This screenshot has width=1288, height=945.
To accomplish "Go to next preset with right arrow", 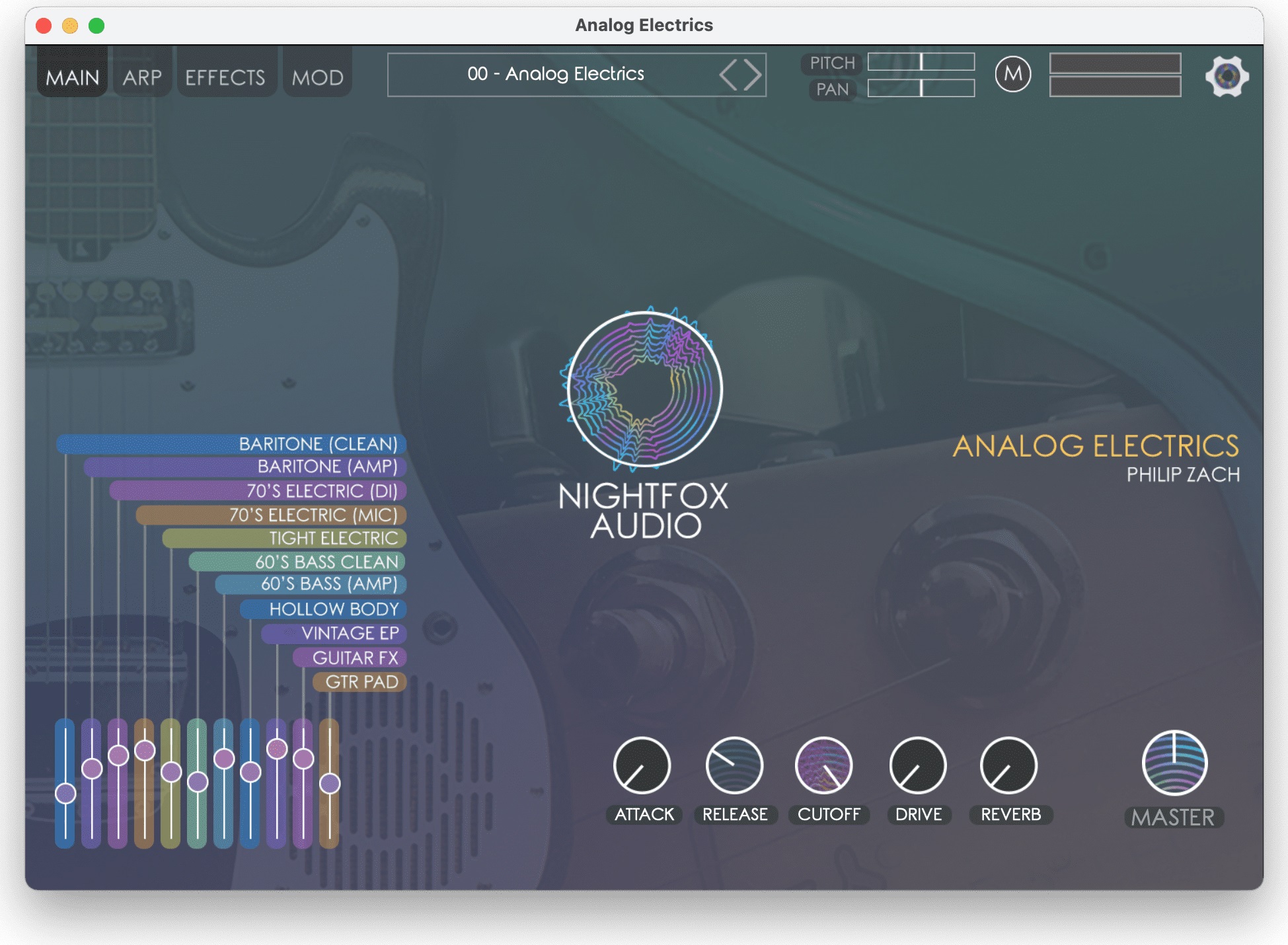I will click(x=752, y=75).
